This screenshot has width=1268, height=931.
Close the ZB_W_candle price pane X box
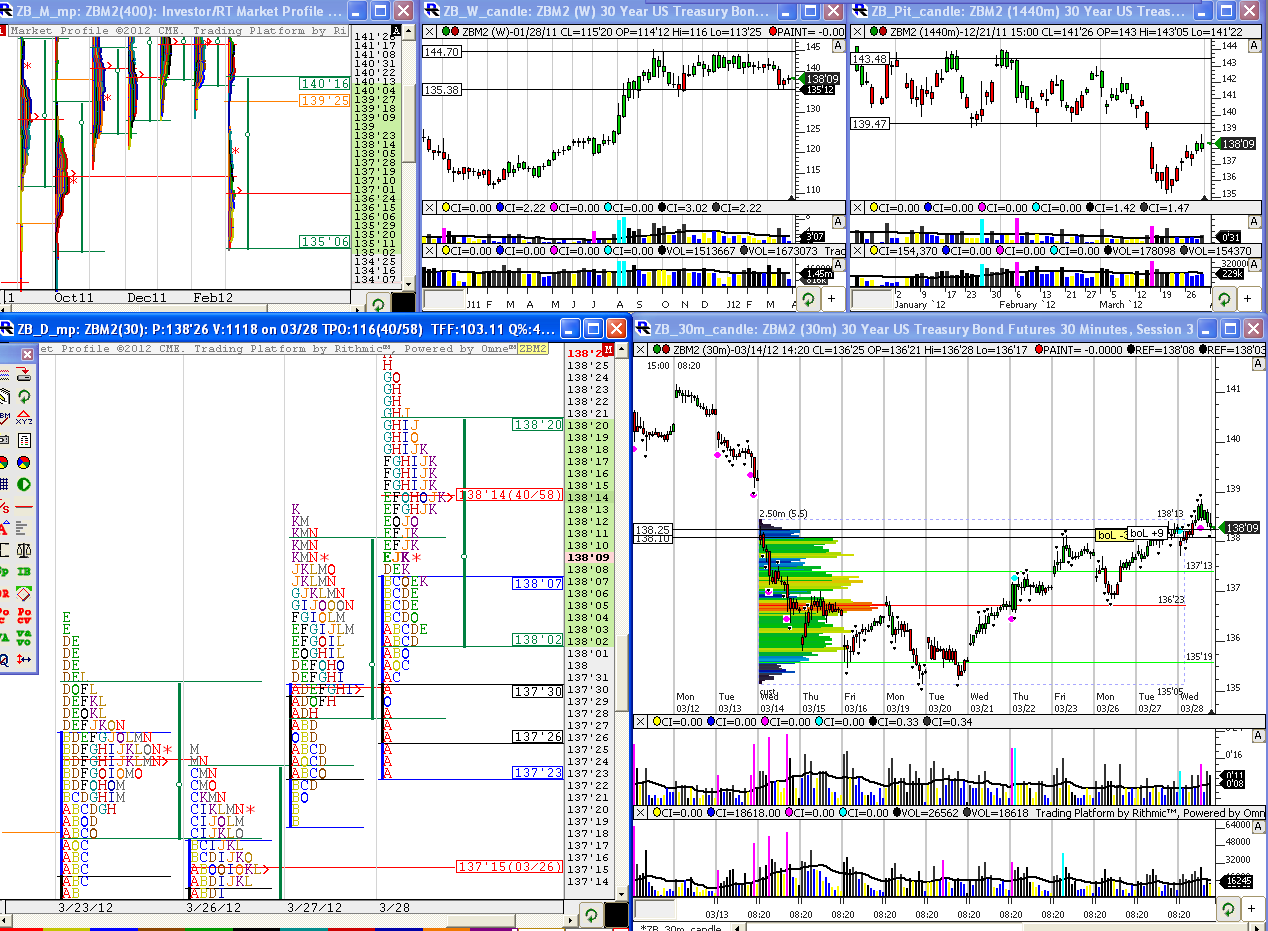pos(430,32)
